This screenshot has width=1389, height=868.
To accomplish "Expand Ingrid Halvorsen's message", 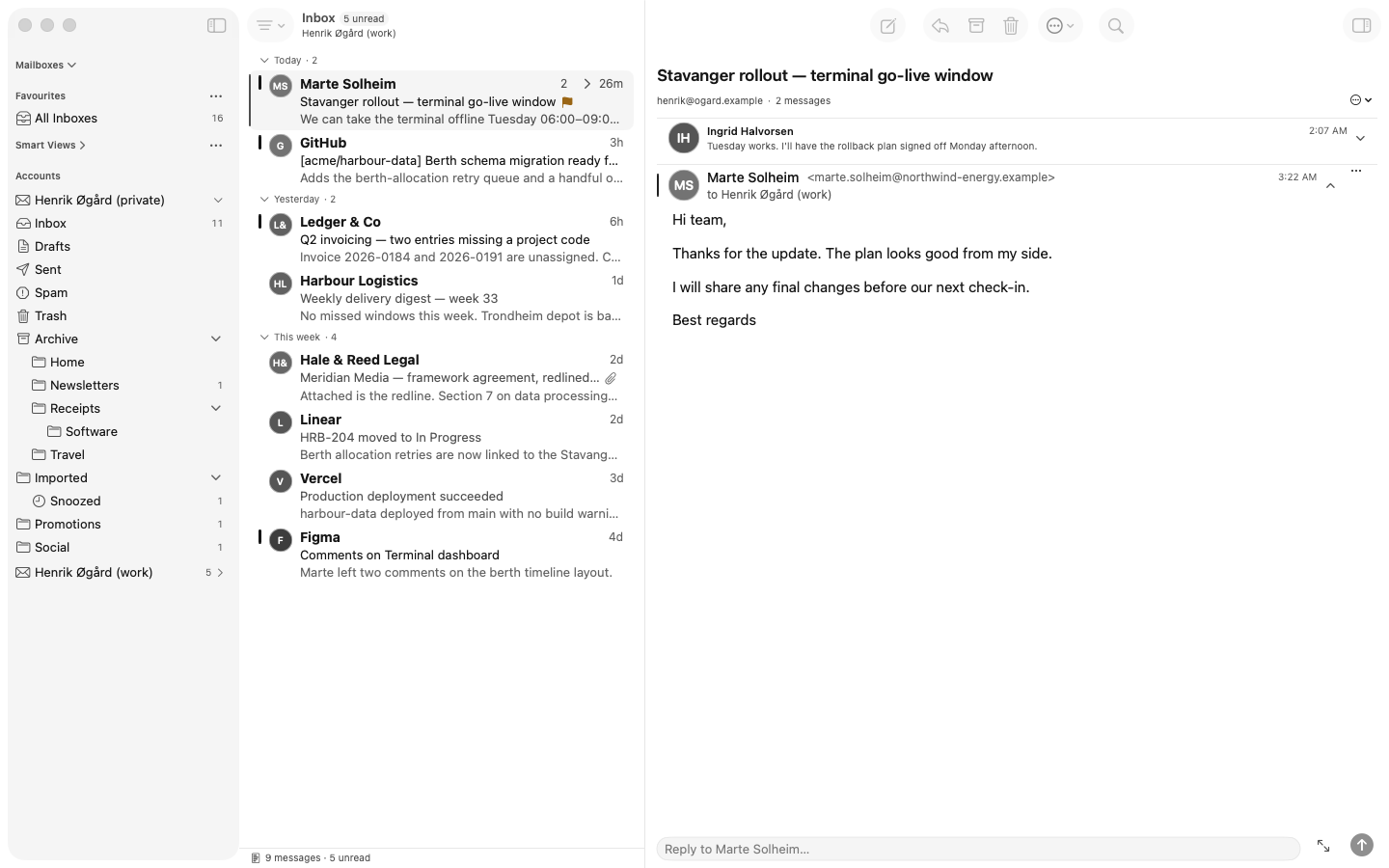I will 1361,138.
